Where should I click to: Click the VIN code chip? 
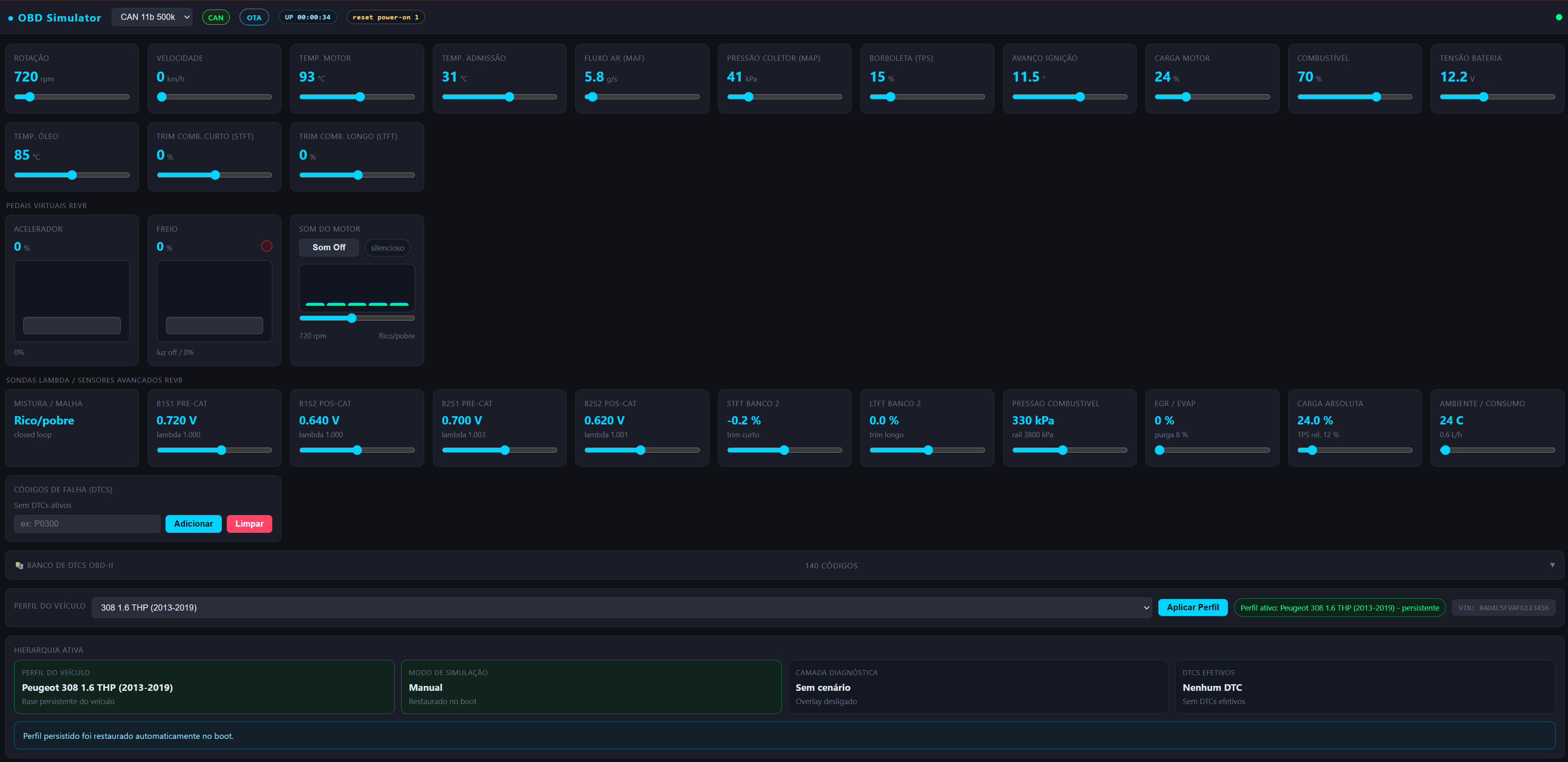click(x=1503, y=607)
